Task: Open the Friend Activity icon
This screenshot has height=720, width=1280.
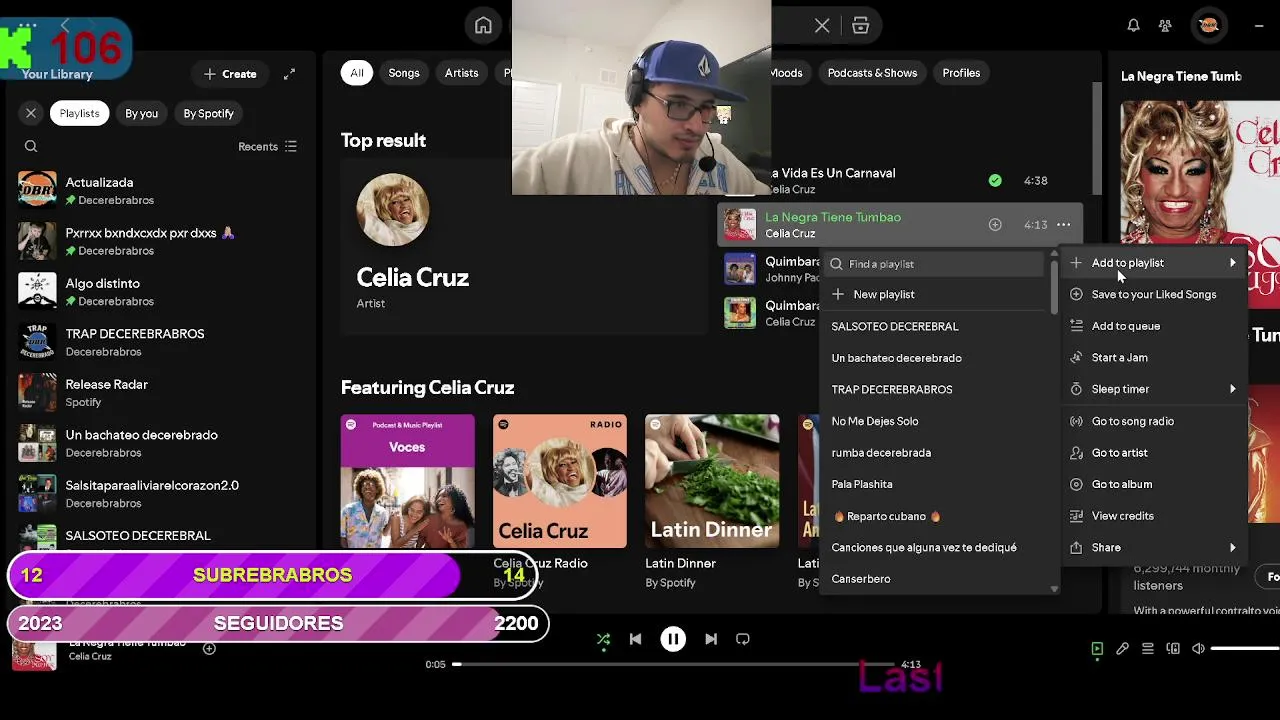Action: point(1165,26)
